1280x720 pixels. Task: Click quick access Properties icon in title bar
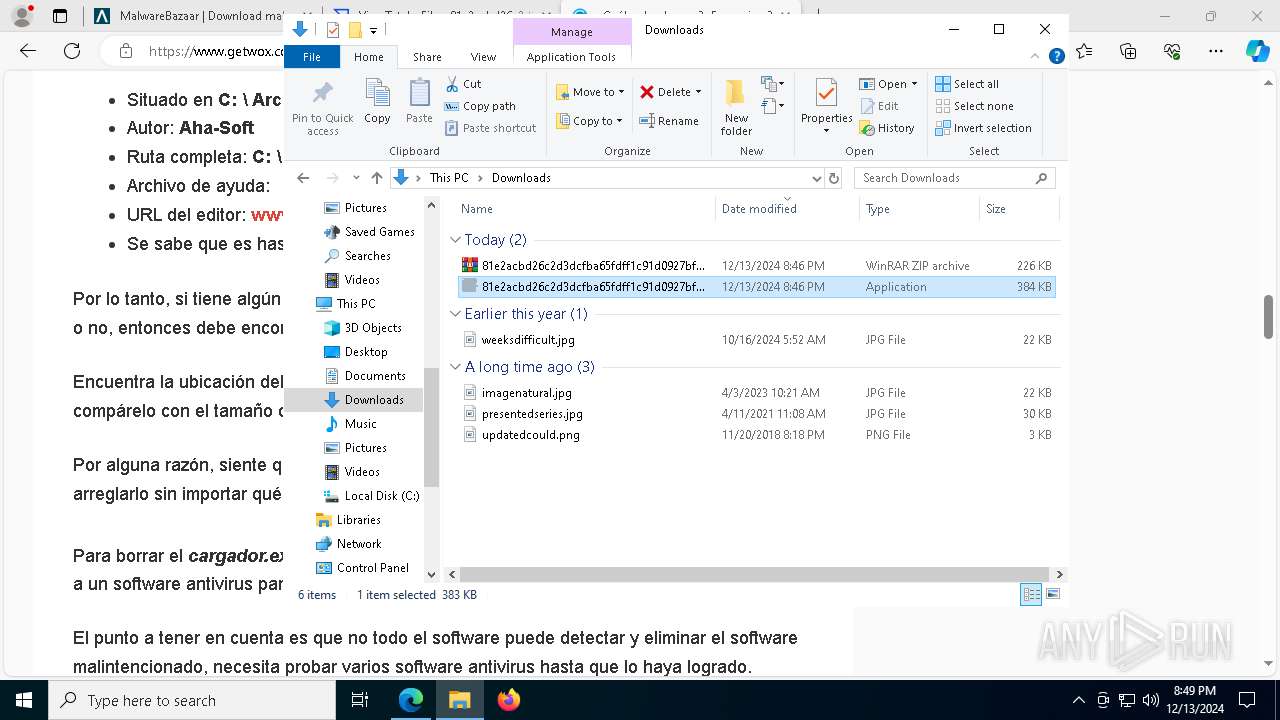click(x=333, y=30)
